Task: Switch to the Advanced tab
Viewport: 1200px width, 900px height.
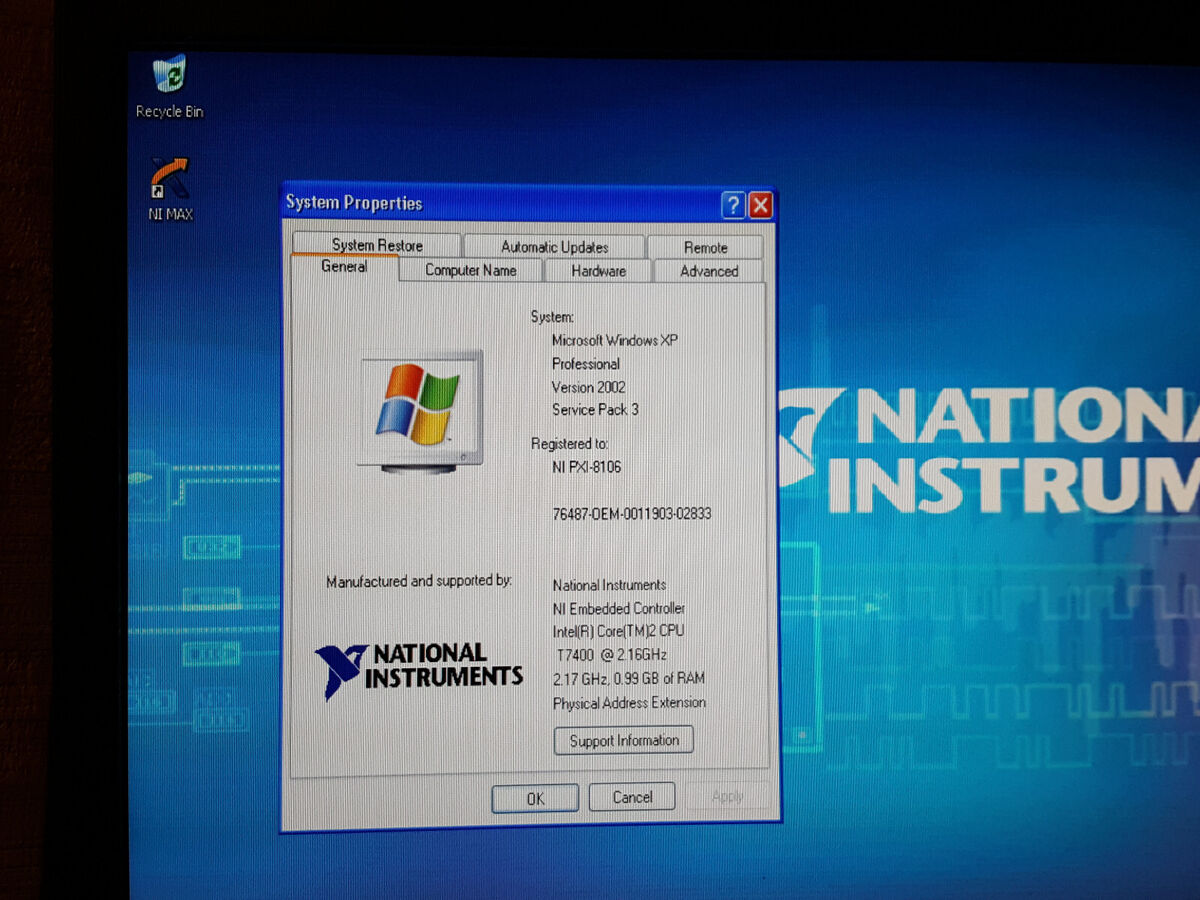Action: click(708, 271)
